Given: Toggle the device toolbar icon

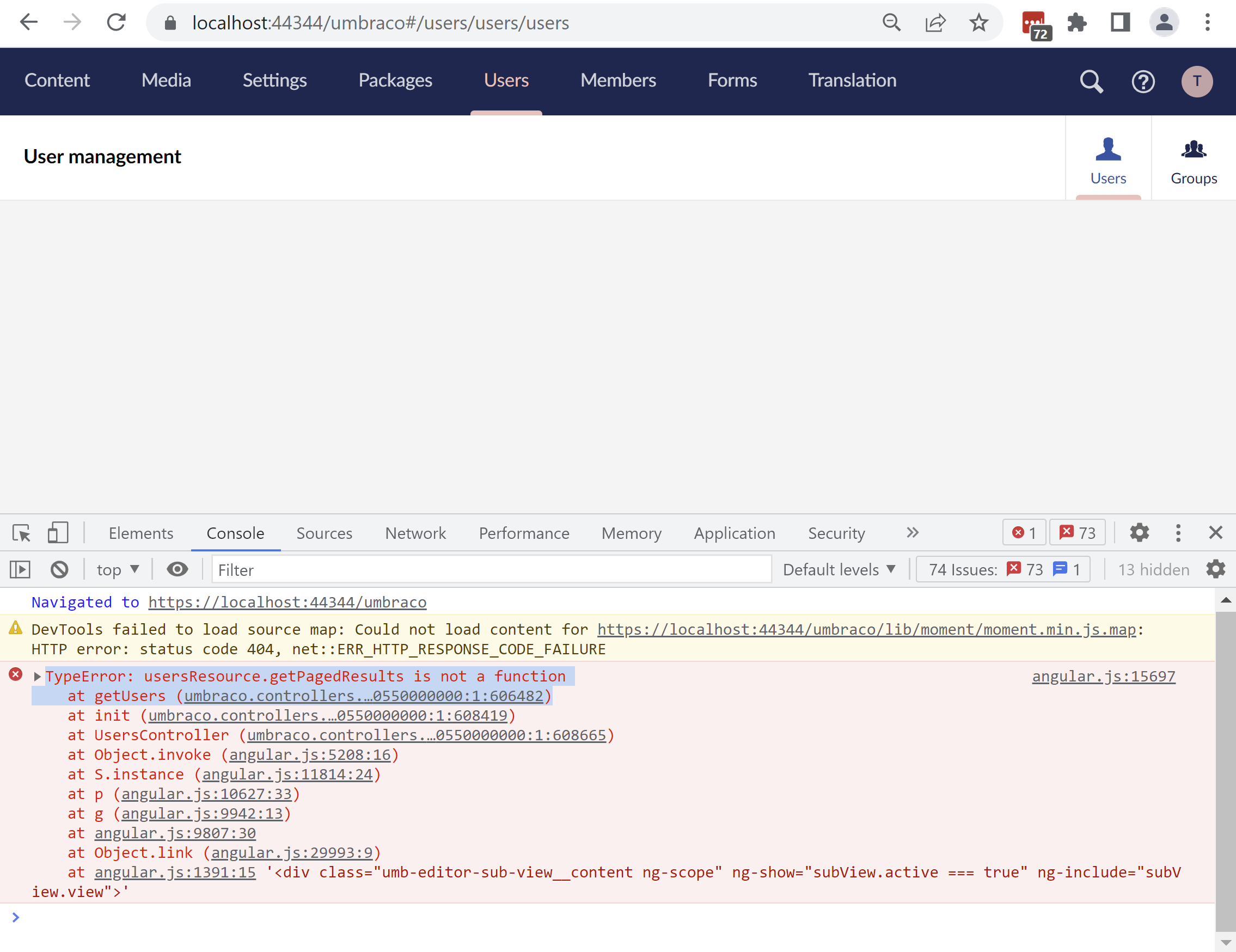Looking at the screenshot, I should 57,533.
